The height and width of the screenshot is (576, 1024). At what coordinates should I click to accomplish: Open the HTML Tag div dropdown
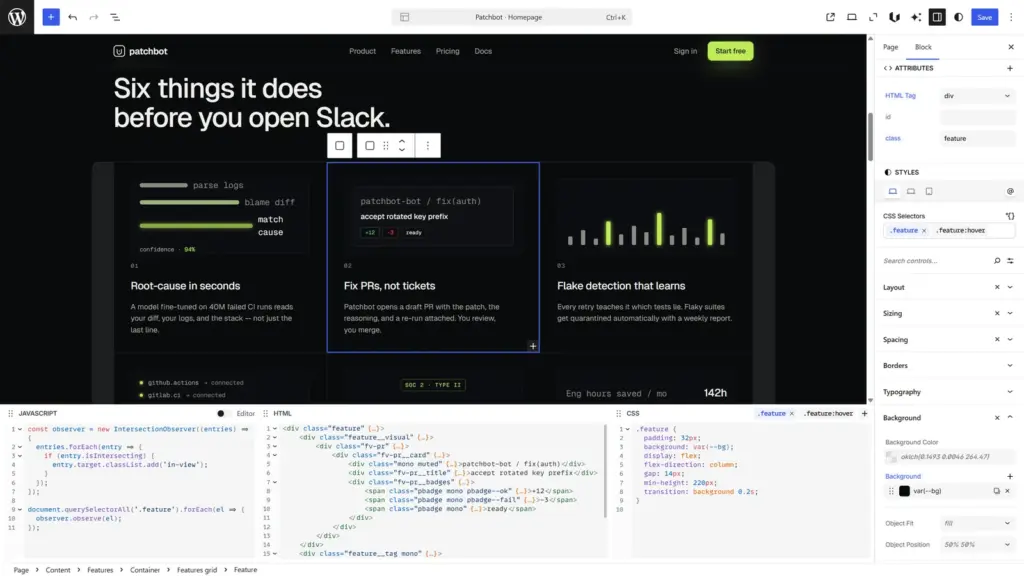coord(977,96)
